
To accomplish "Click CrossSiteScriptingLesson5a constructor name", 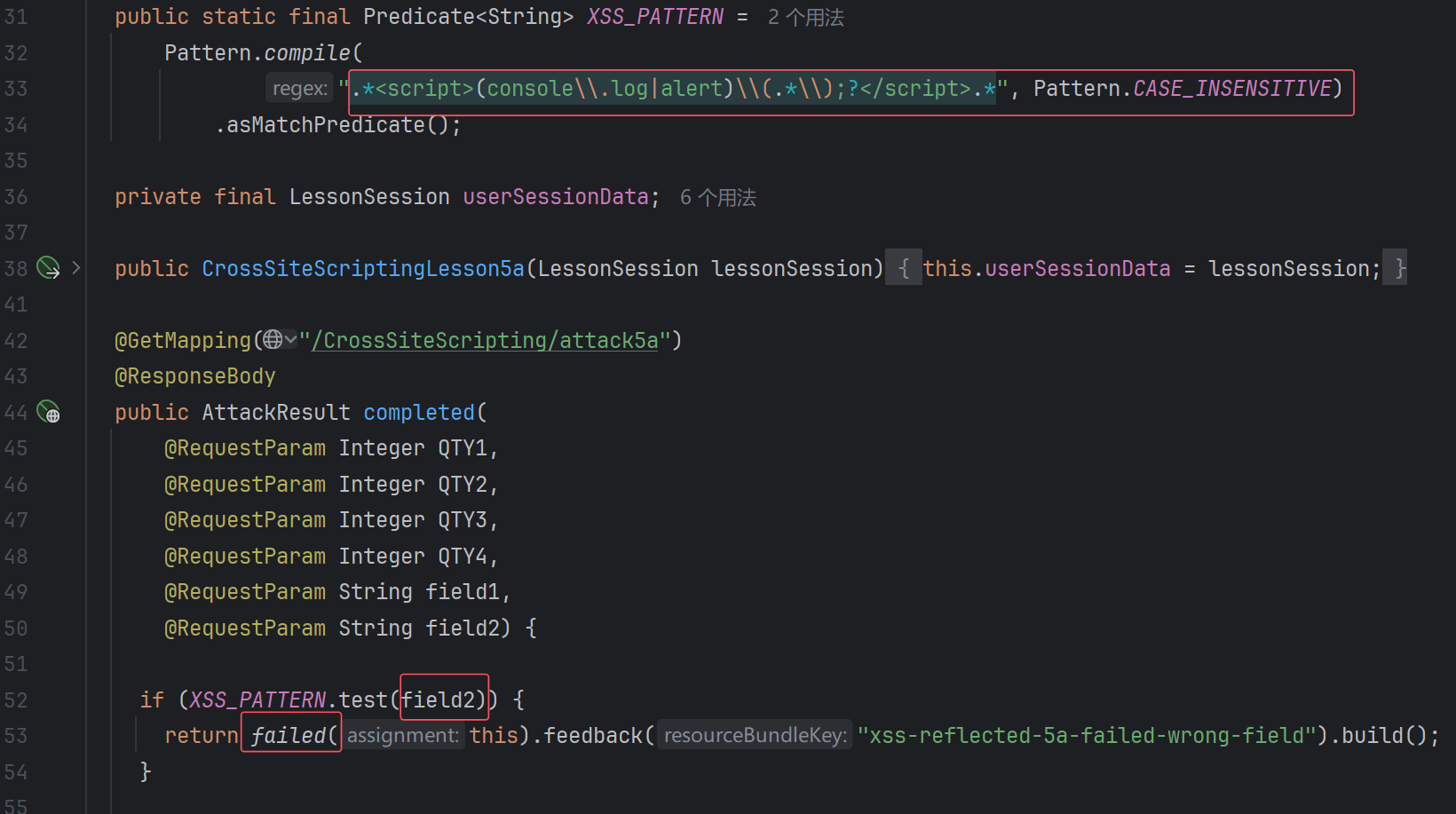I will pyautogui.click(x=363, y=268).
